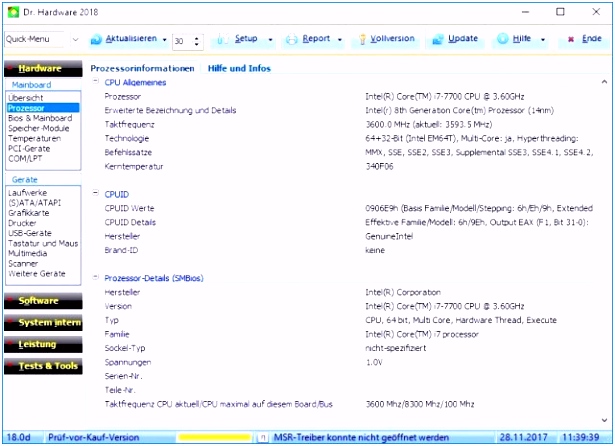The width and height of the screenshot is (615, 446).
Task: Click the Dr. Hardware title bar icon
Action: click(13, 12)
